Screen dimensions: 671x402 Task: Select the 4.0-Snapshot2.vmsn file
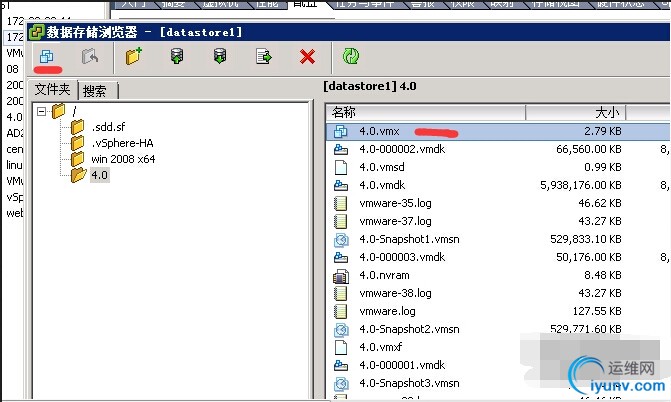click(x=409, y=329)
